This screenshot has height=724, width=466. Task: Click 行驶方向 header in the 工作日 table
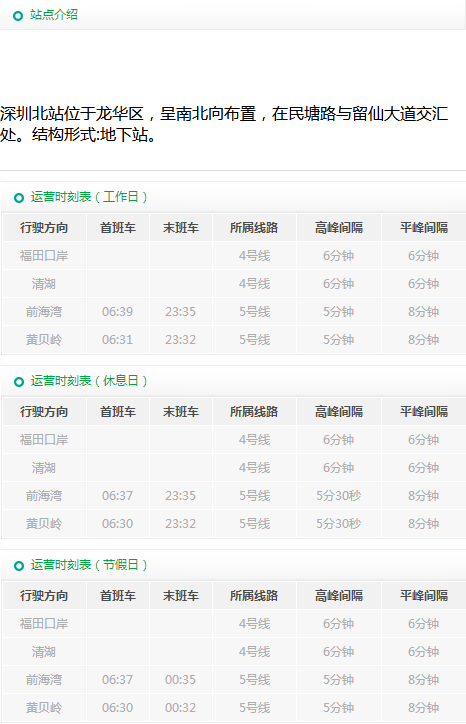[44, 228]
